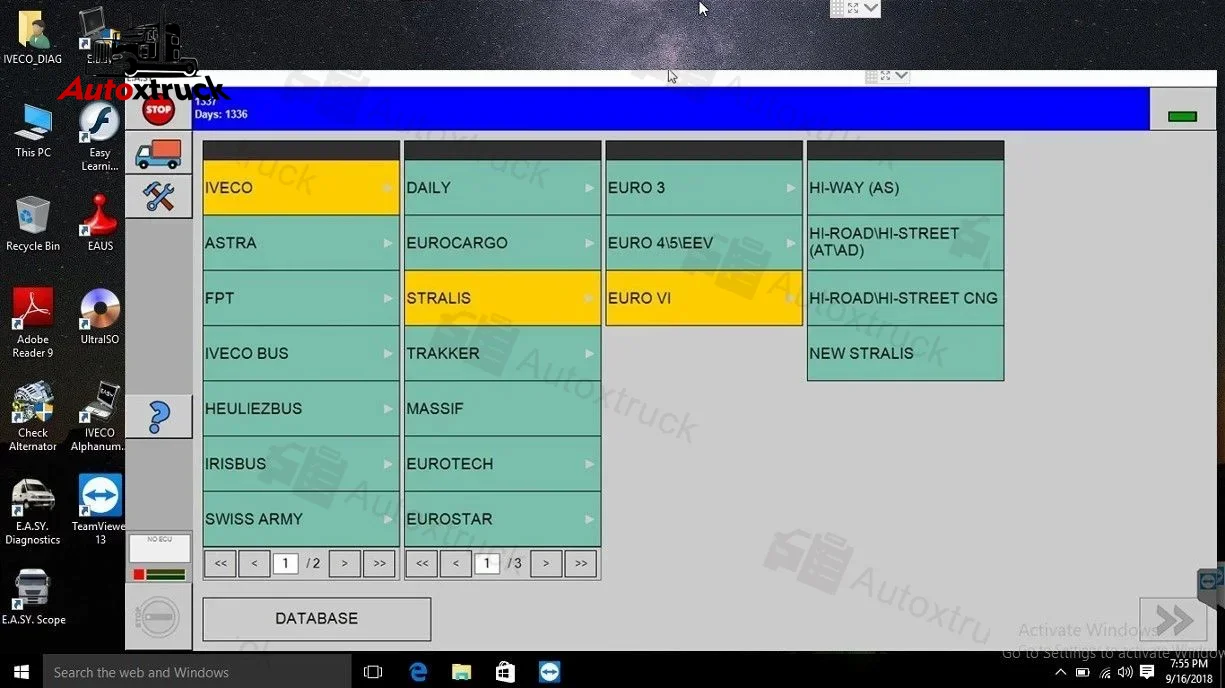
Task: Choose HI-WAY (AS) variant
Action: coord(906,188)
